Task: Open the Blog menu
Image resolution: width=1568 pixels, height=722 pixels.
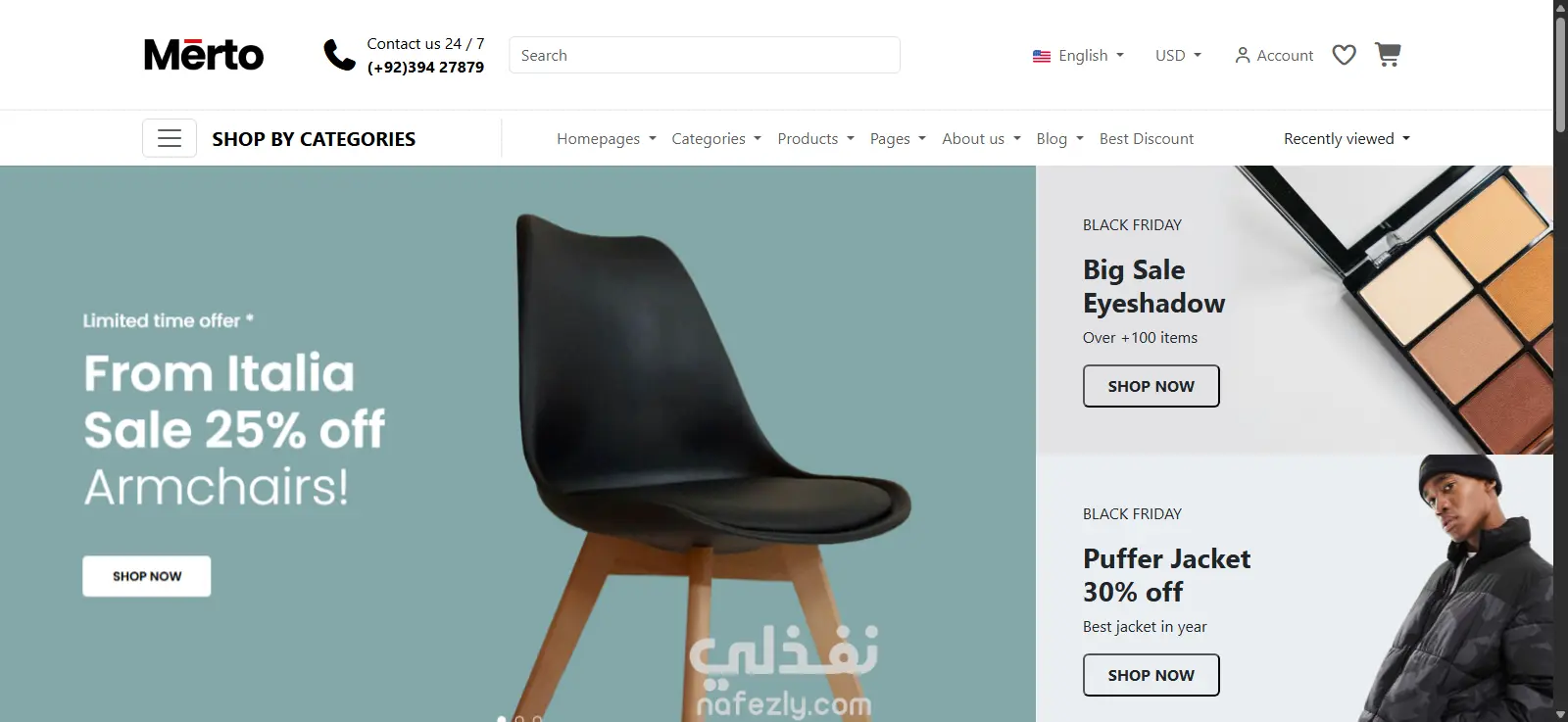Action: 1060,139
